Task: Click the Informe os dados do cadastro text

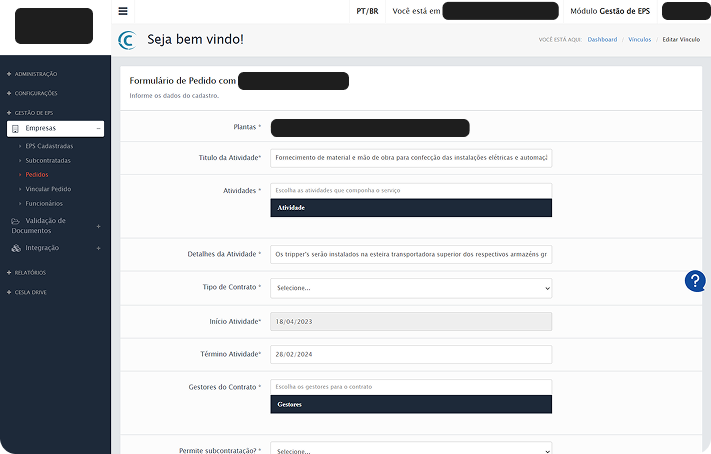Action: point(174,96)
